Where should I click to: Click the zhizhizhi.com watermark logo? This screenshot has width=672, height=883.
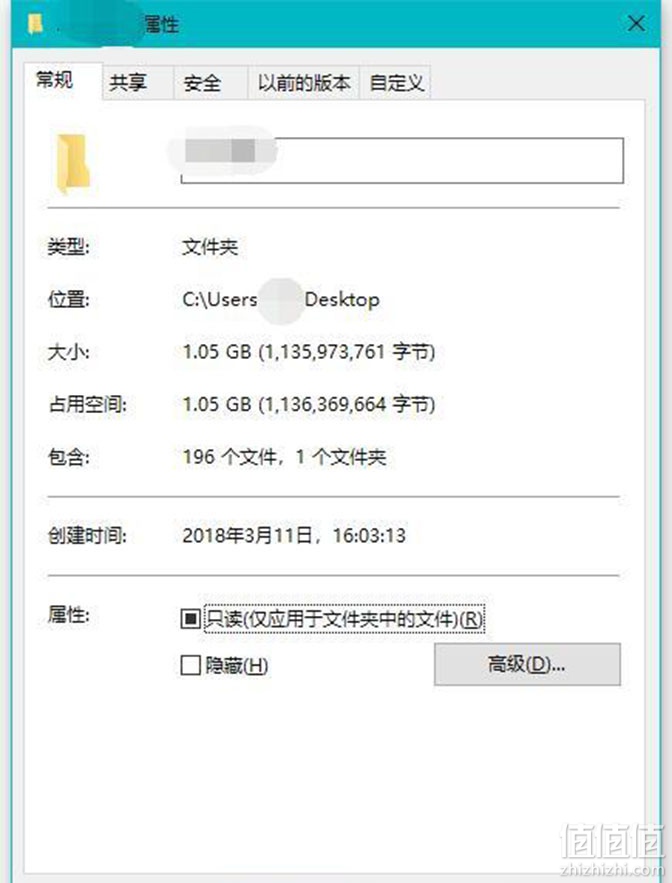click(x=611, y=849)
